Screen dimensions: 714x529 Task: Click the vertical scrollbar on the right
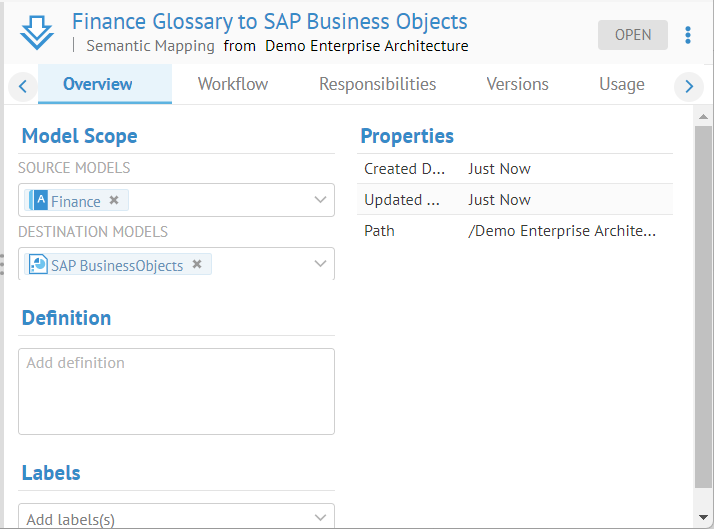(x=703, y=300)
